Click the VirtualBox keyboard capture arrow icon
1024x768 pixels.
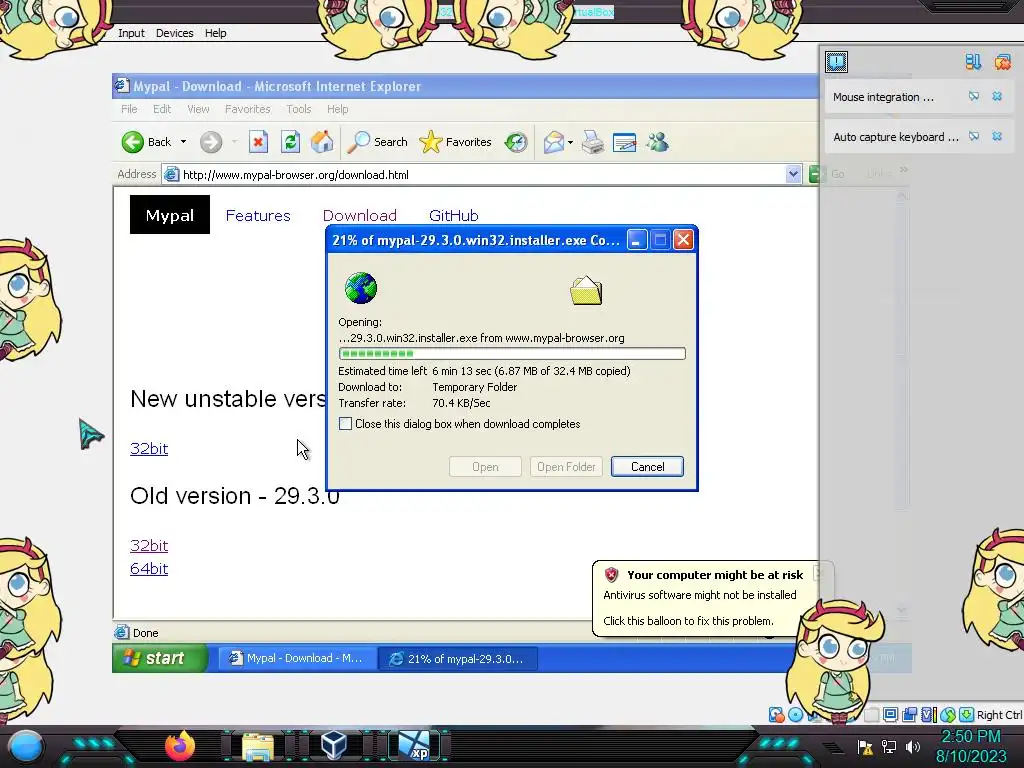[x=967, y=714]
